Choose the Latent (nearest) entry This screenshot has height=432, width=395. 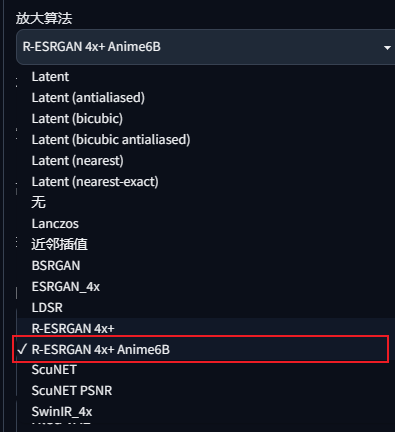[206, 161]
